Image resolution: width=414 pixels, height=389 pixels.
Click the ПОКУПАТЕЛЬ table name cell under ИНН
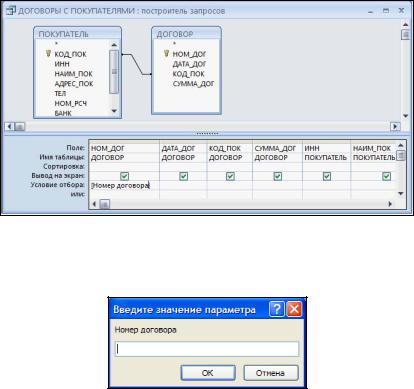click(x=327, y=157)
